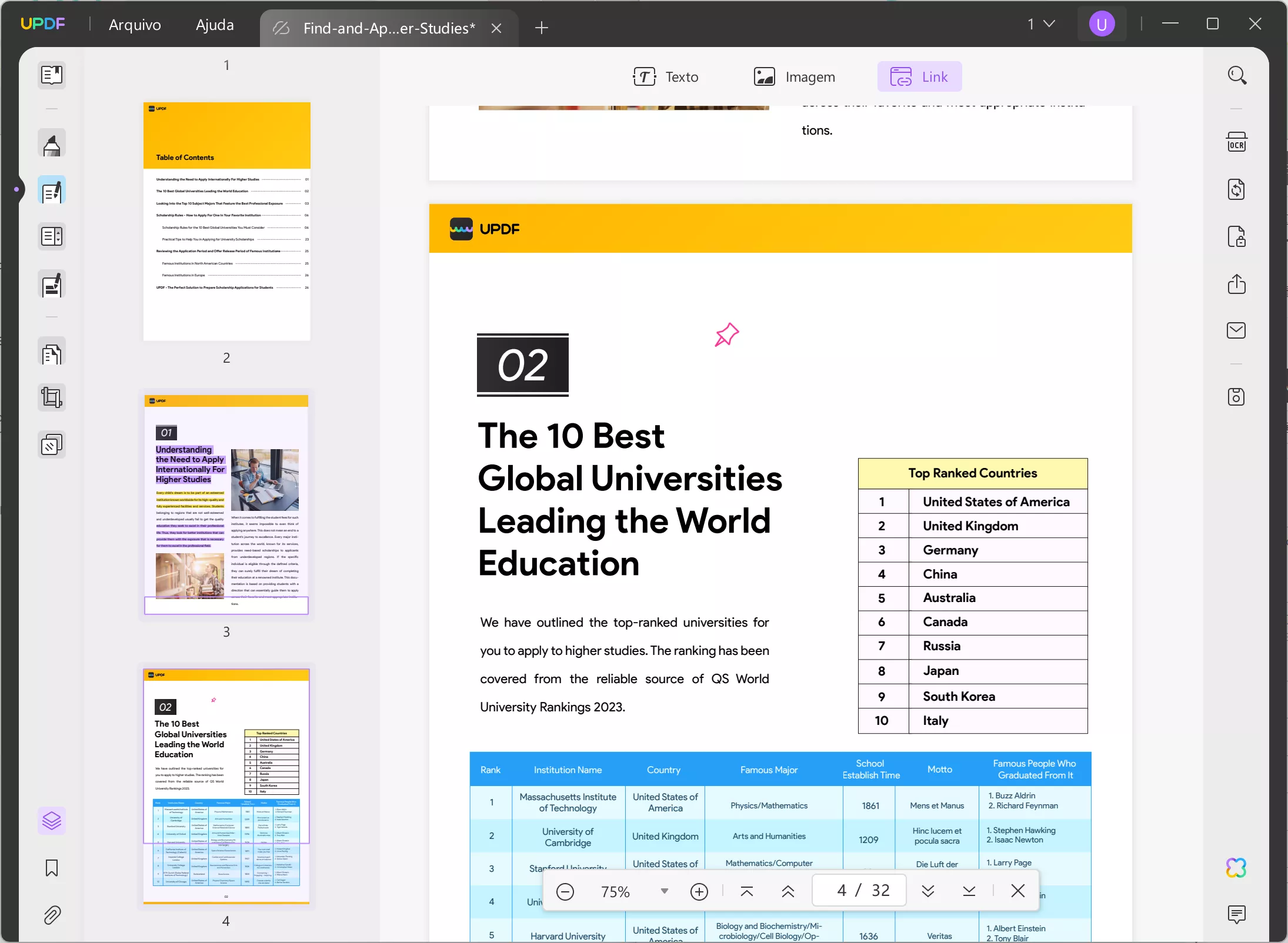Open the window count dropdown chevron
Screen dimensions: 1288x943
tap(1049, 24)
